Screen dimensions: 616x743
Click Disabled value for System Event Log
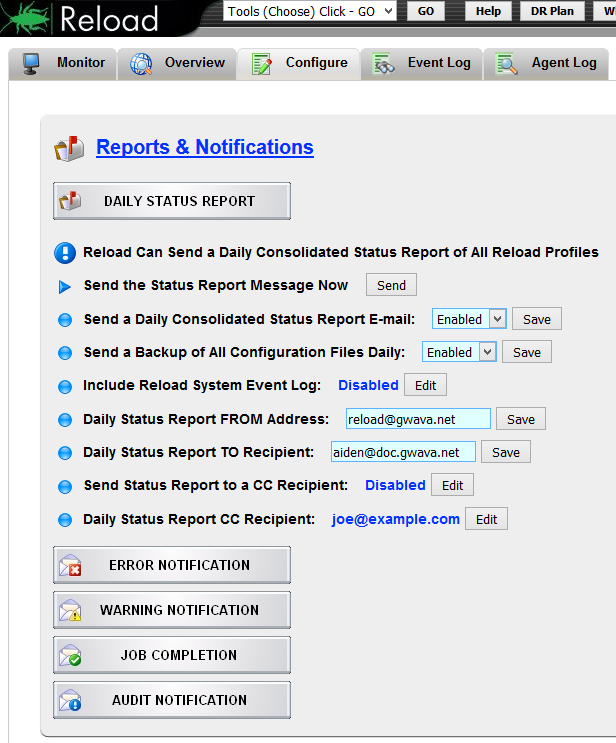click(368, 385)
